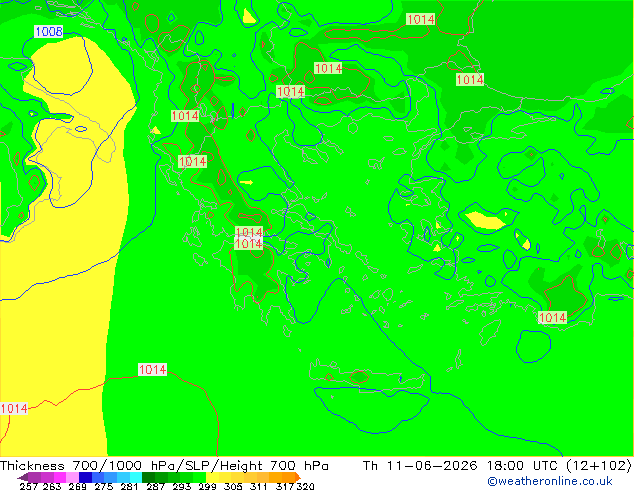This screenshot has height=490, width=634.
Task: Click the 275 legend value
Action: (104, 486)
